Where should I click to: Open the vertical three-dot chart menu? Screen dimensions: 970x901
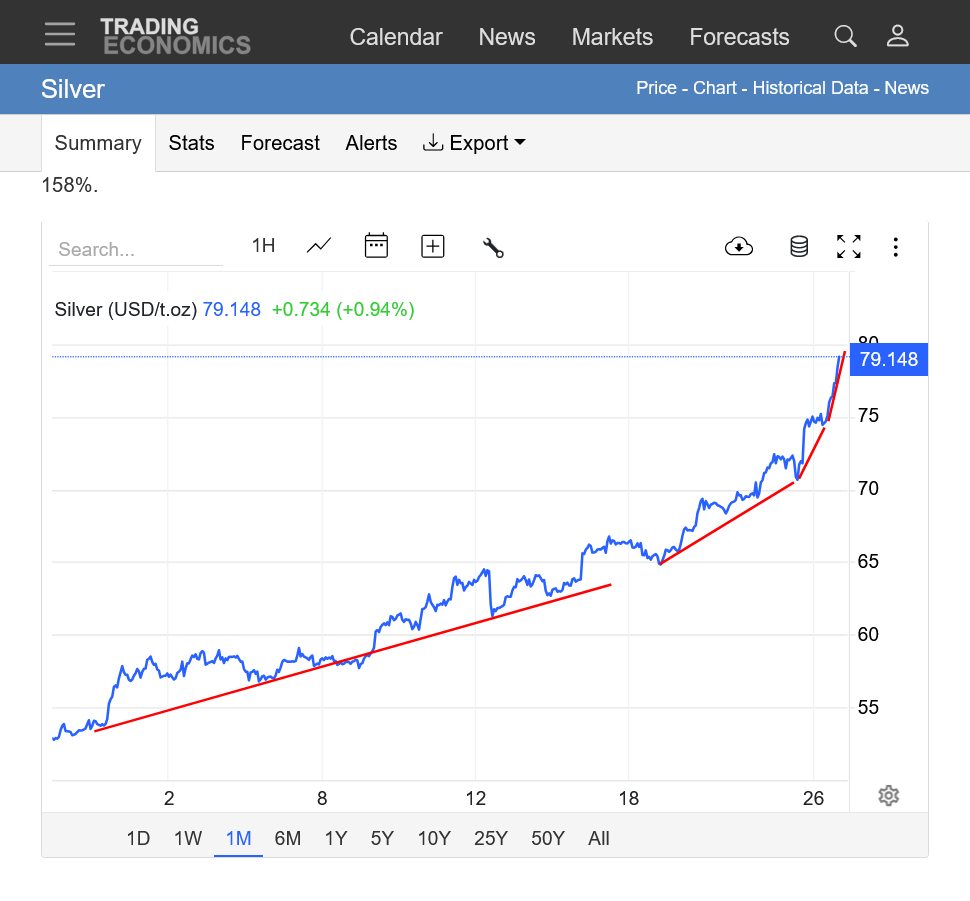point(895,246)
